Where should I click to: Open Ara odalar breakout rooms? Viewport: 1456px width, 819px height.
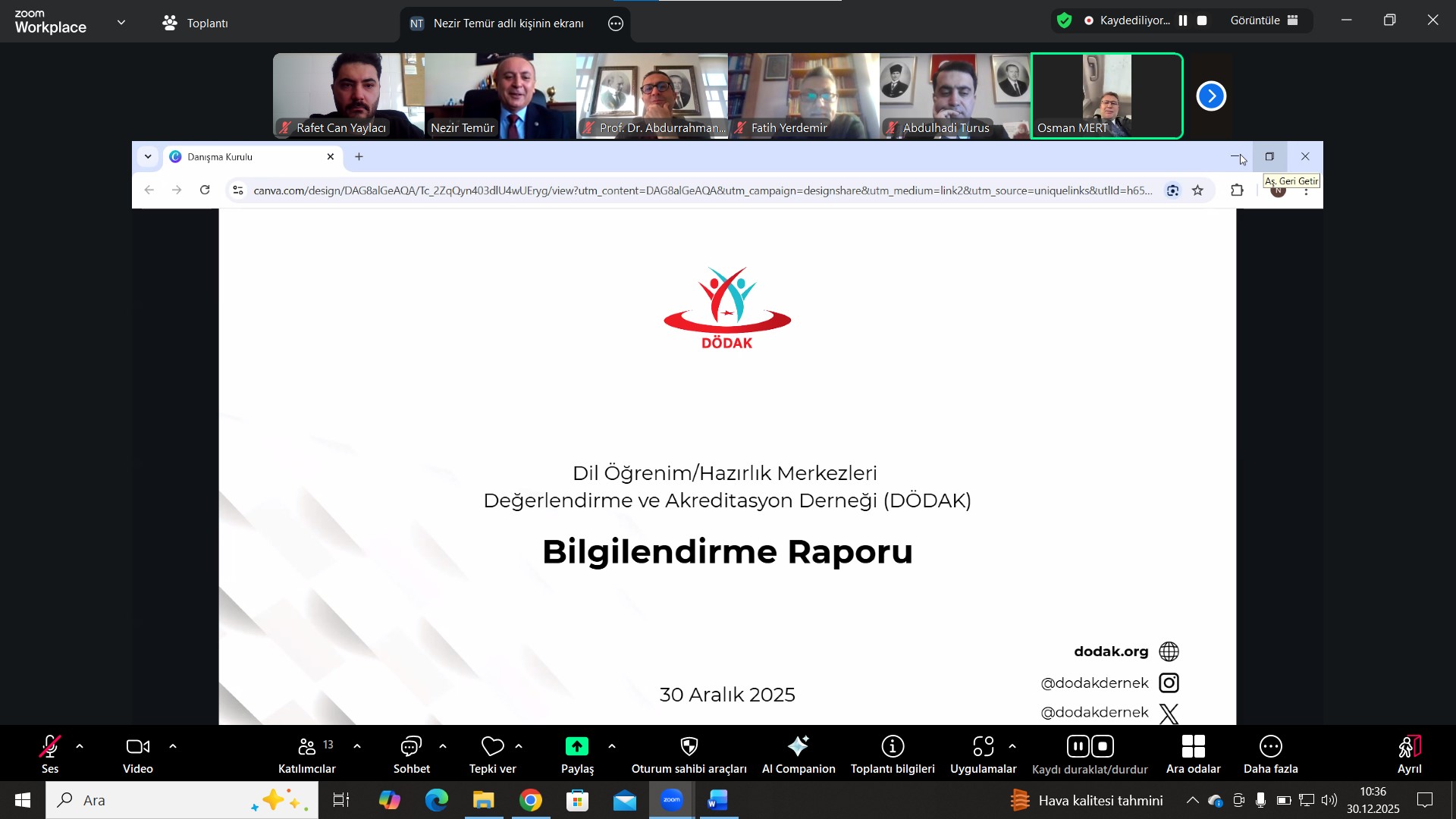pyautogui.click(x=1193, y=755)
